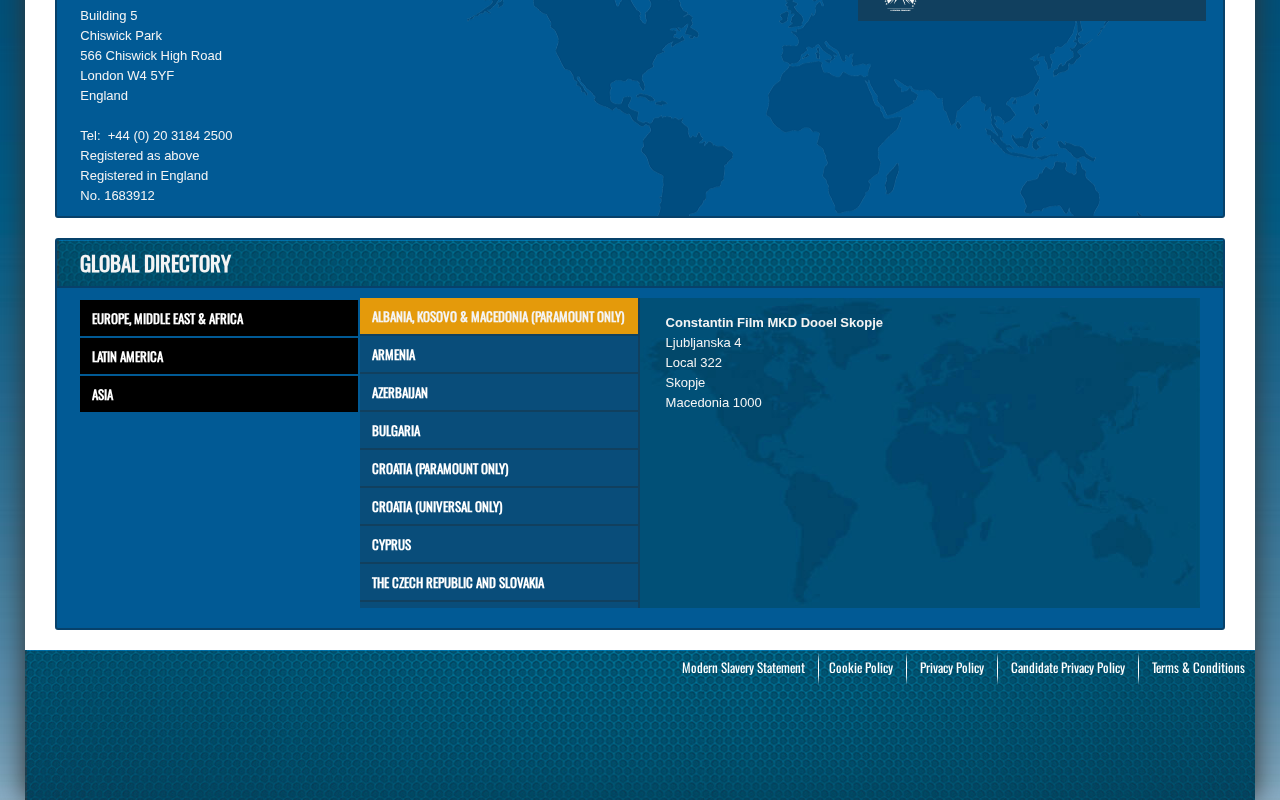Click the company registration No. 1683912
The width and height of the screenshot is (1280, 800).
pyautogui.click(x=118, y=195)
